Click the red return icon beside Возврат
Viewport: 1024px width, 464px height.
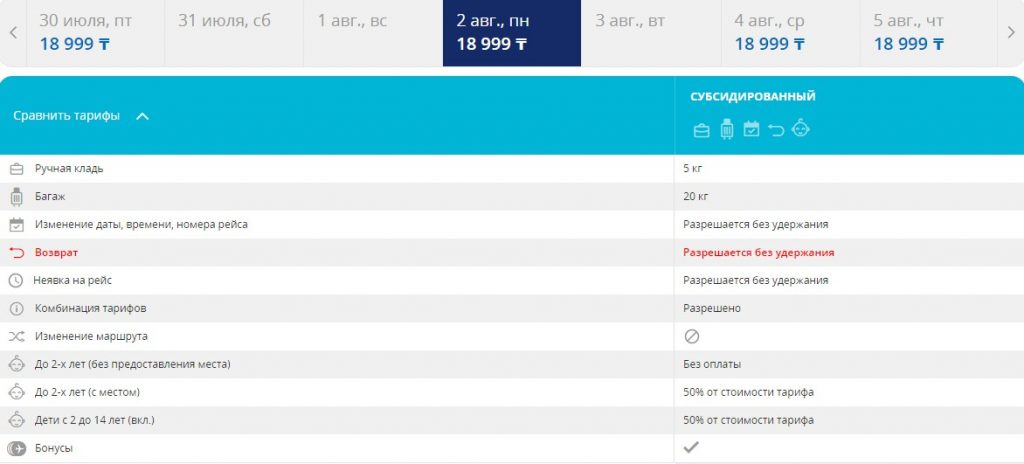pos(15,253)
